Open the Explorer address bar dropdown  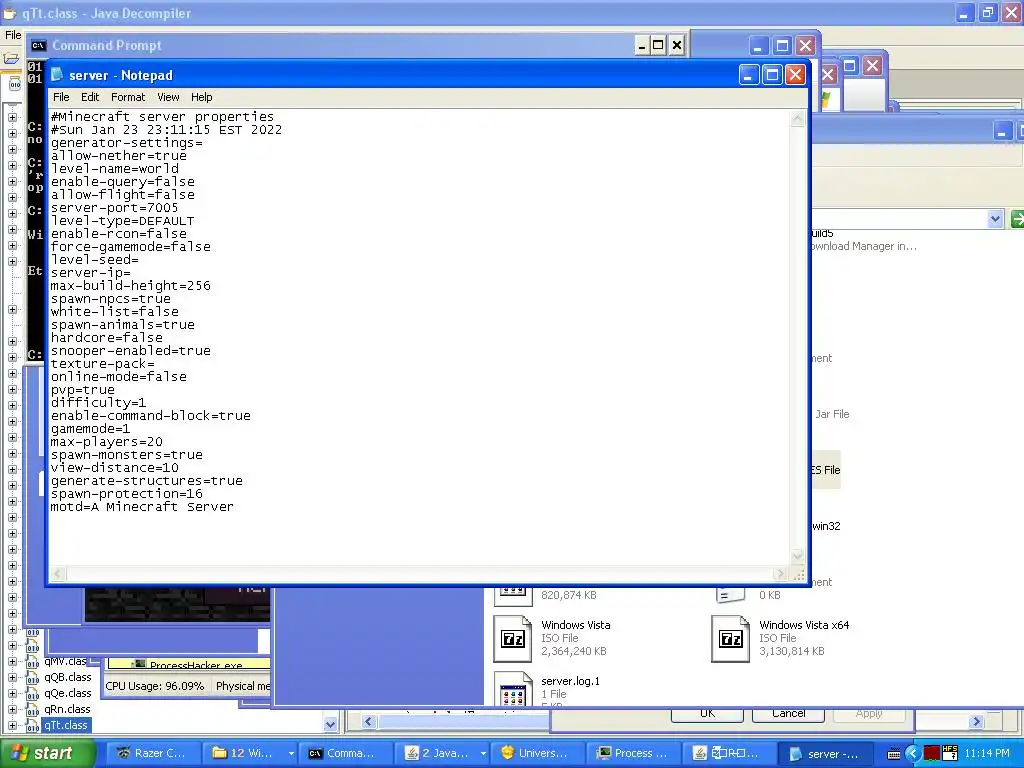point(995,219)
